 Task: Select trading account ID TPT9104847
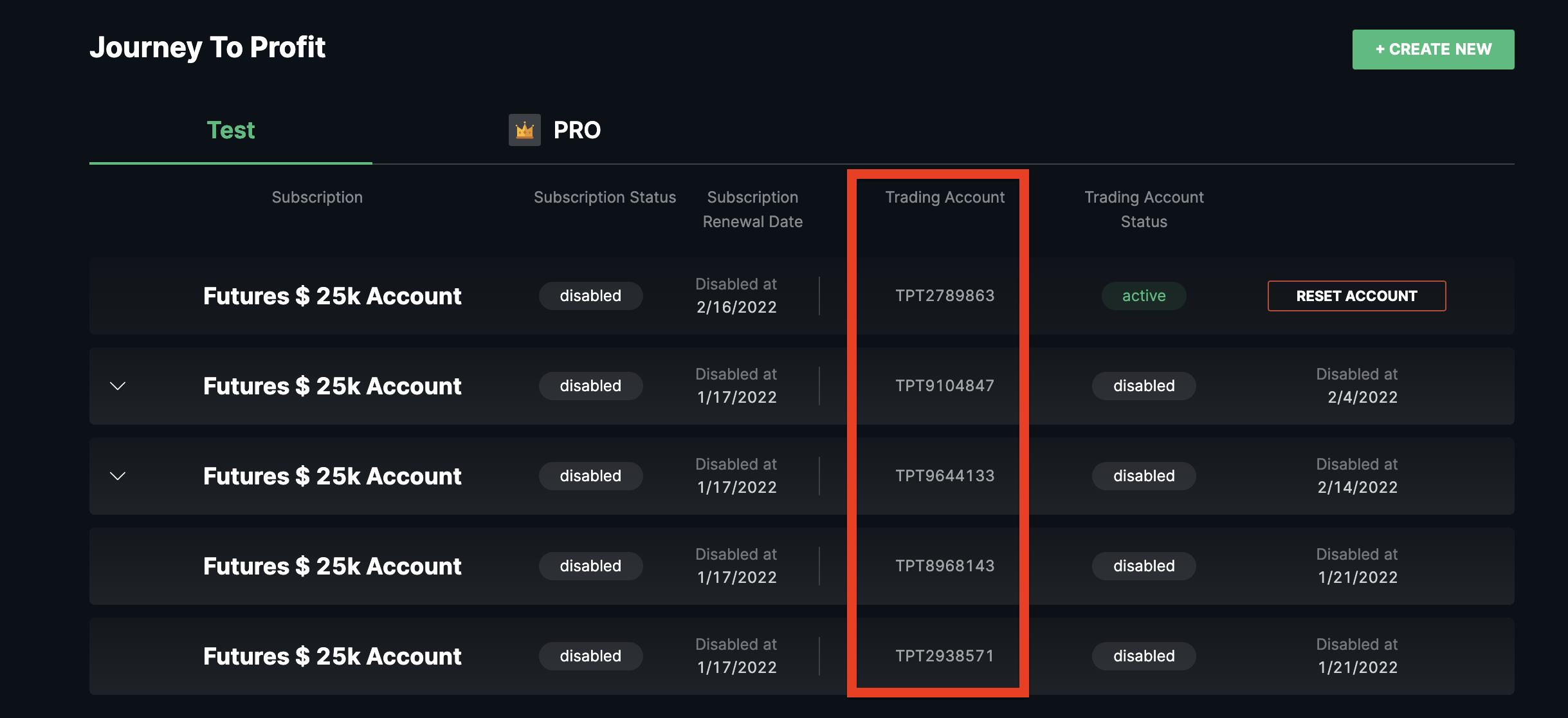945,386
